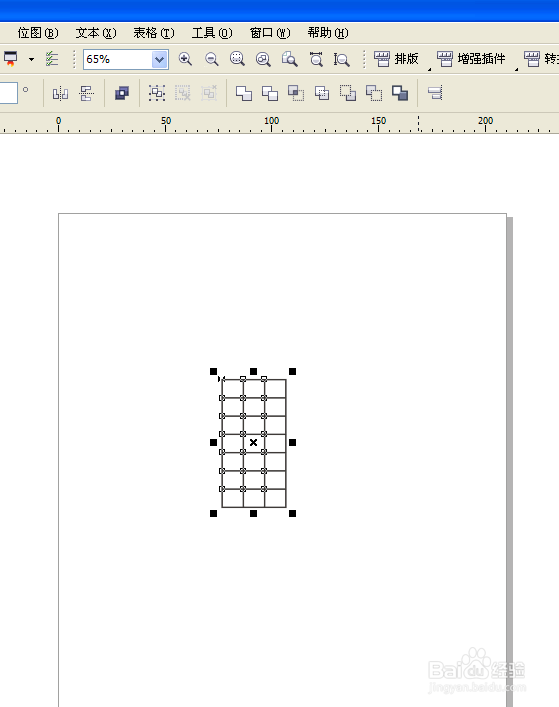Click the checklist options icon
Viewport: 559px width, 707px height.
coord(52,59)
